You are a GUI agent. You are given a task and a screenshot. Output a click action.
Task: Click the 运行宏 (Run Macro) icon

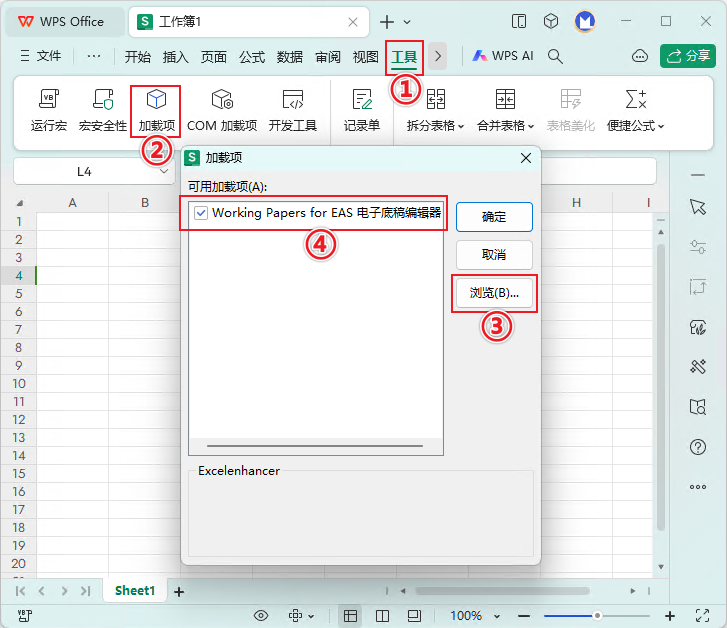coord(48,110)
